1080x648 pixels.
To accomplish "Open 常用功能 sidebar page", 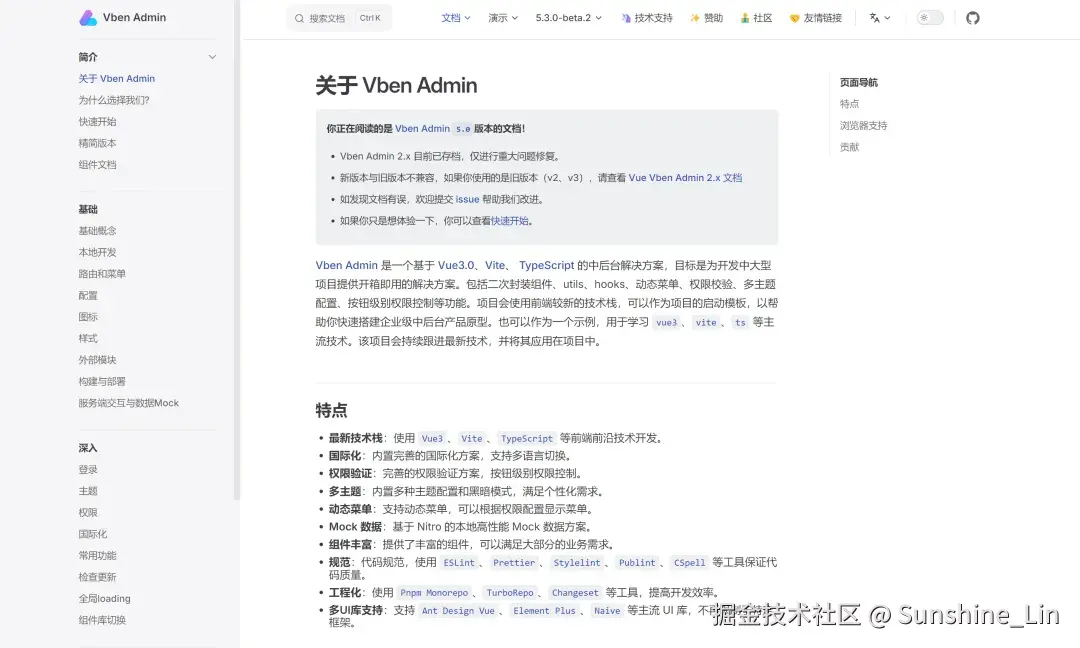I will point(97,555).
